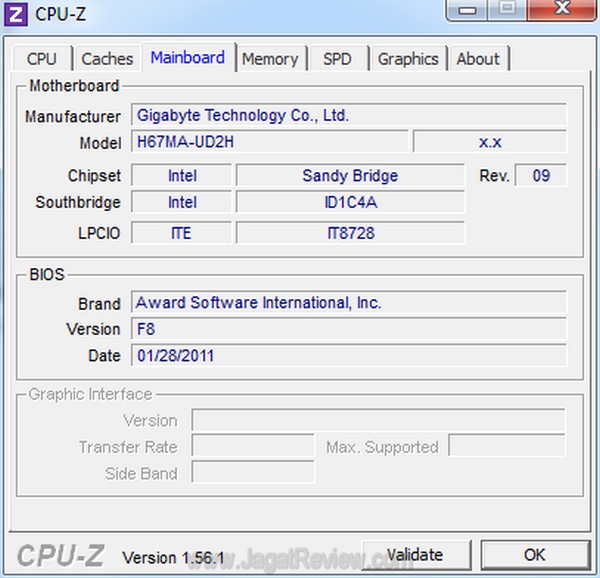Click the Southbridge vendor Intel field
Viewport: 600px width, 578px height.
[182, 202]
